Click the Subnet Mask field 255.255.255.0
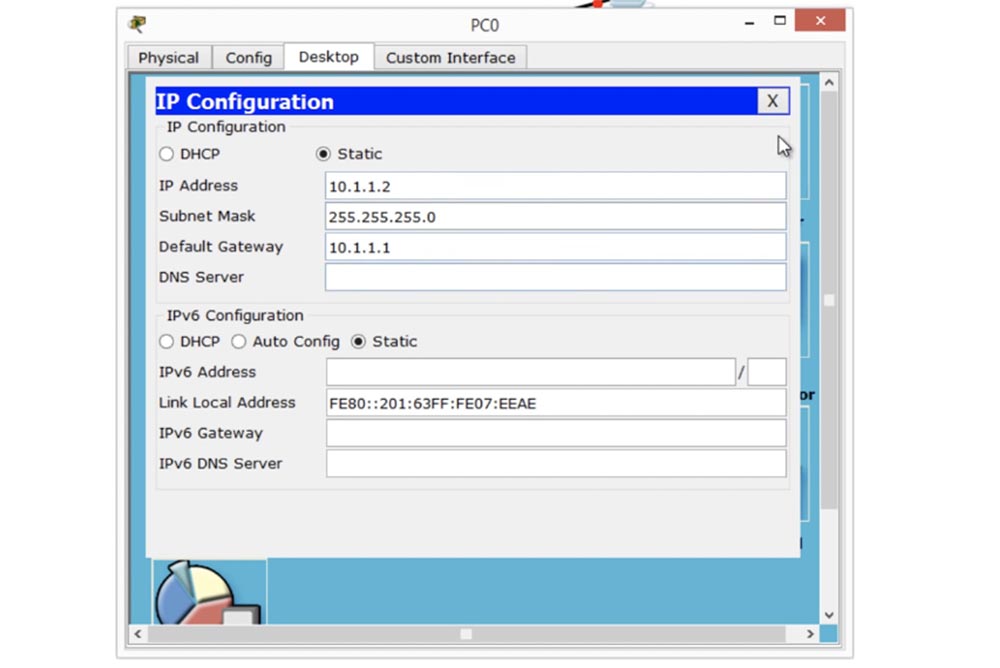The width and height of the screenshot is (1000, 668). [x=555, y=216]
